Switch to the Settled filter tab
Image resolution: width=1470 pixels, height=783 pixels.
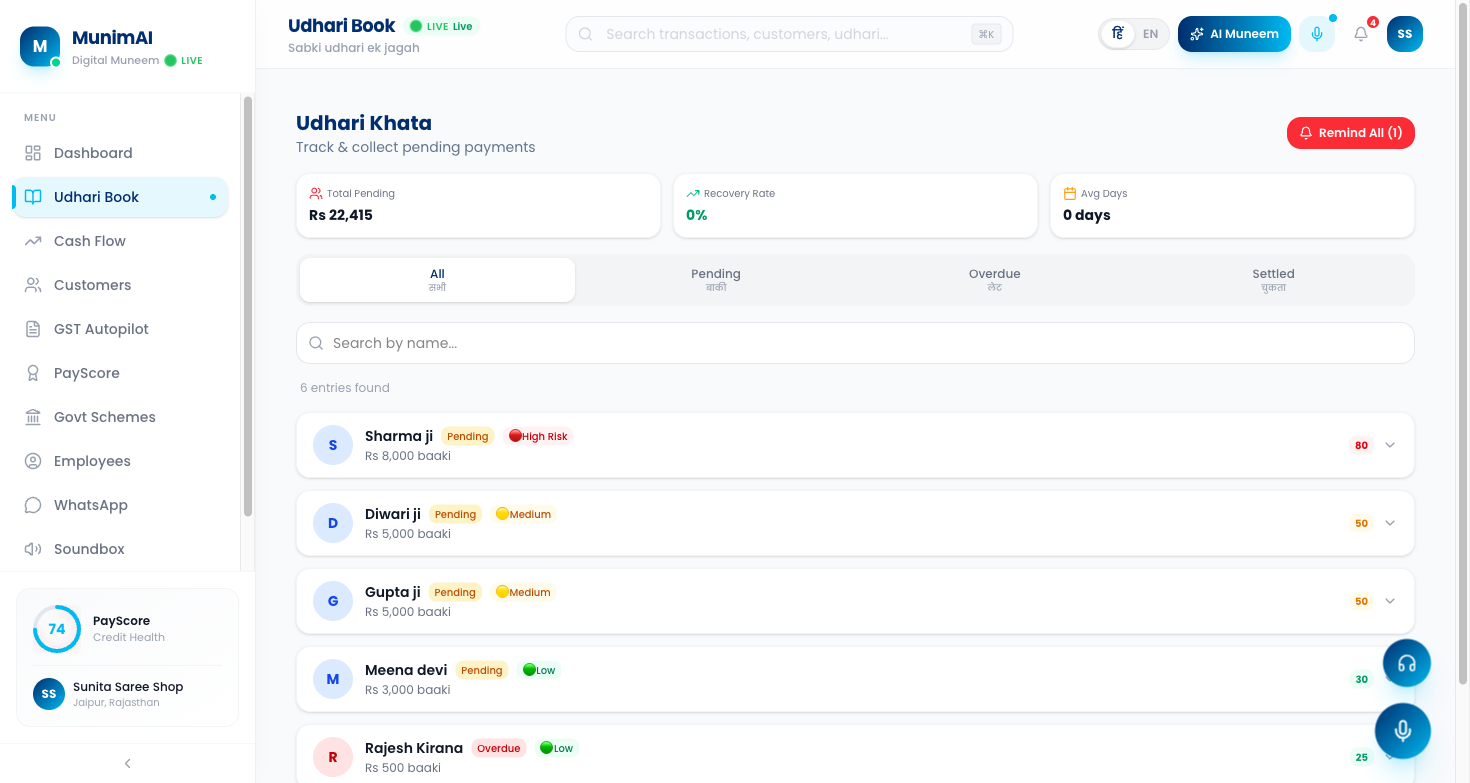(1272, 279)
